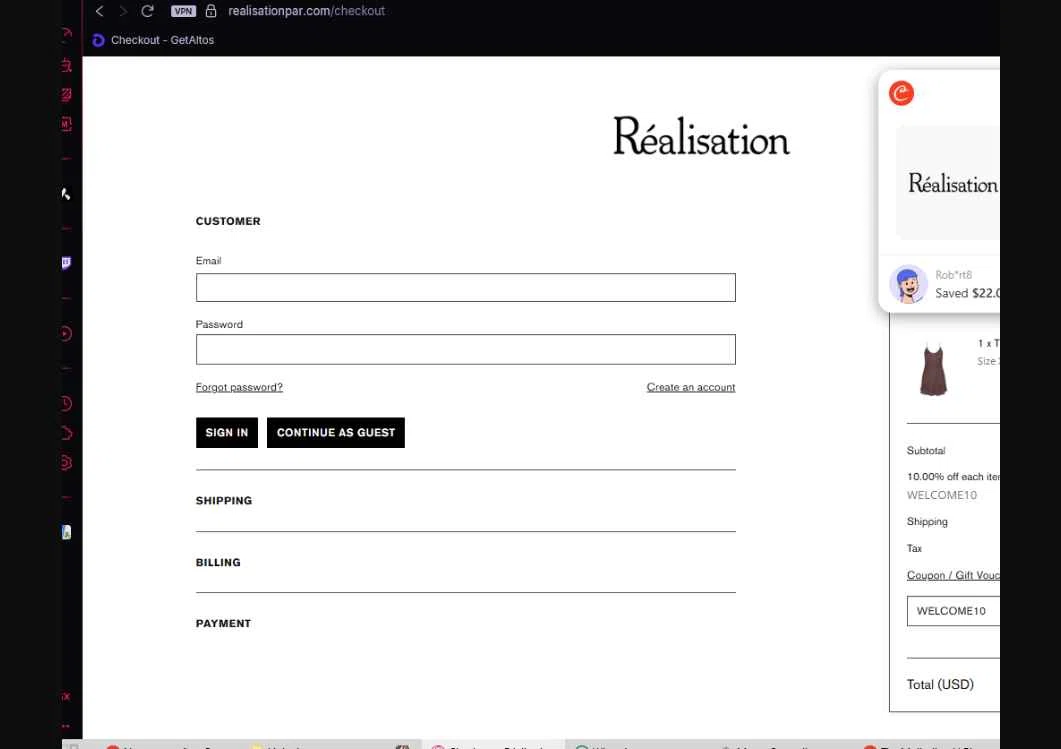Click the red coupon extension logo
The height and width of the screenshot is (749, 1061).
tap(901, 93)
